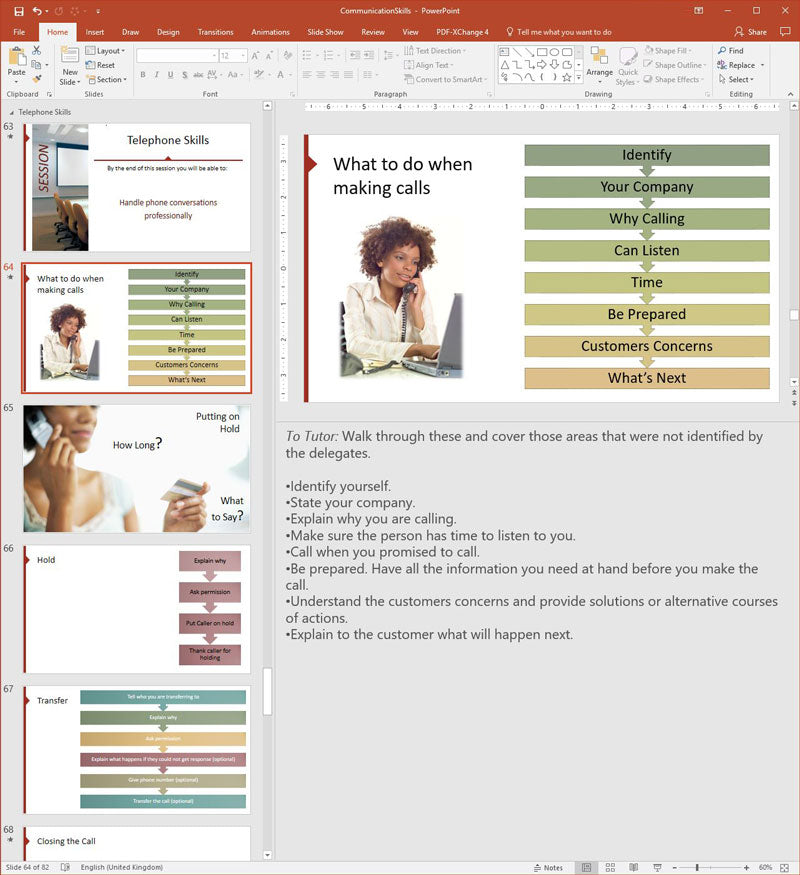800x875 pixels.
Task: Start the slide show from status bar
Action: (x=657, y=867)
